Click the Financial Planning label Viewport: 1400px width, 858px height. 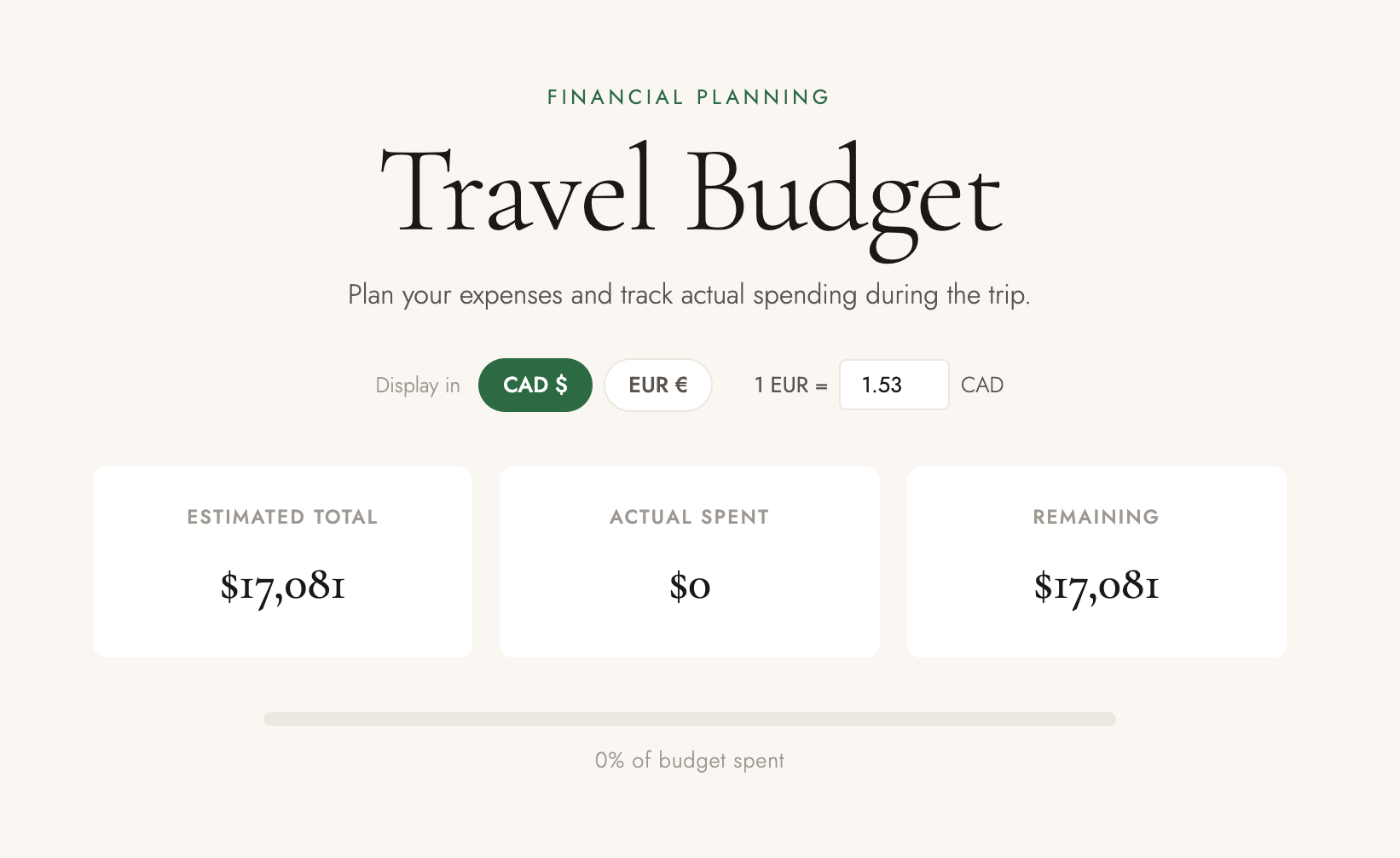pos(689,97)
